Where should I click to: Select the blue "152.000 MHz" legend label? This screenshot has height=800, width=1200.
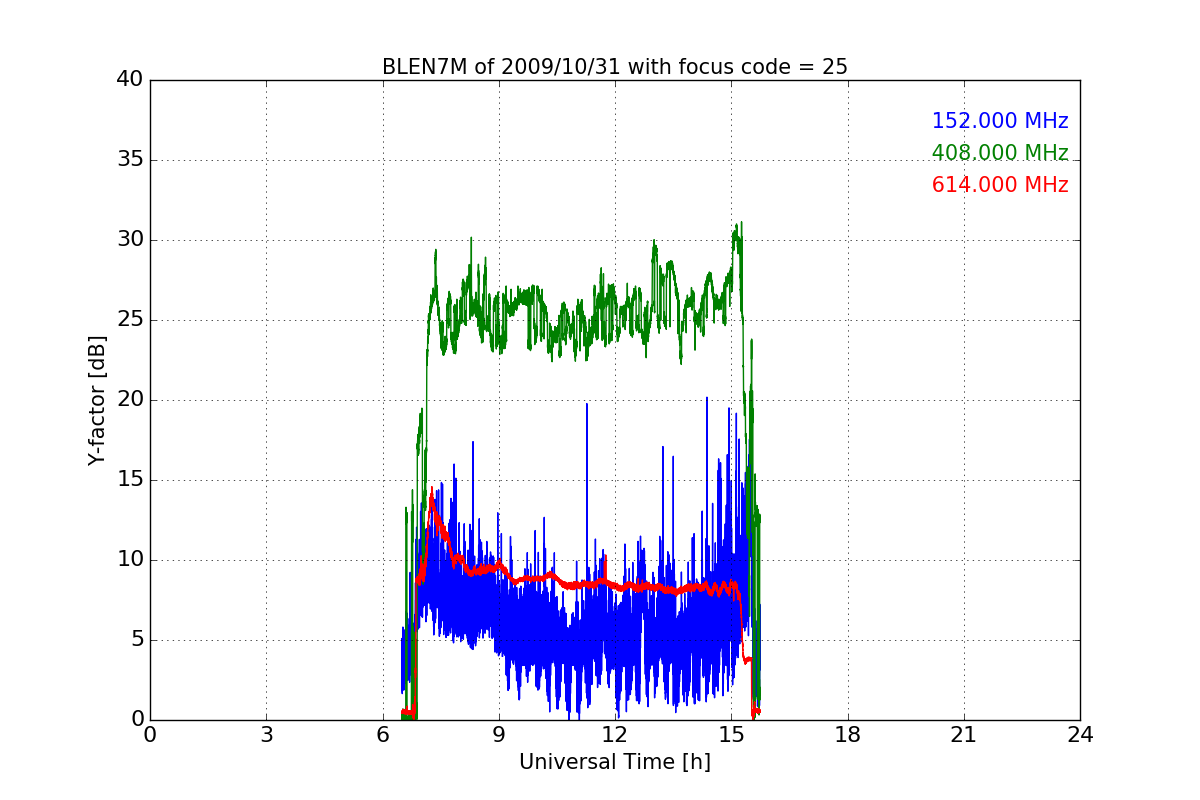click(1000, 121)
